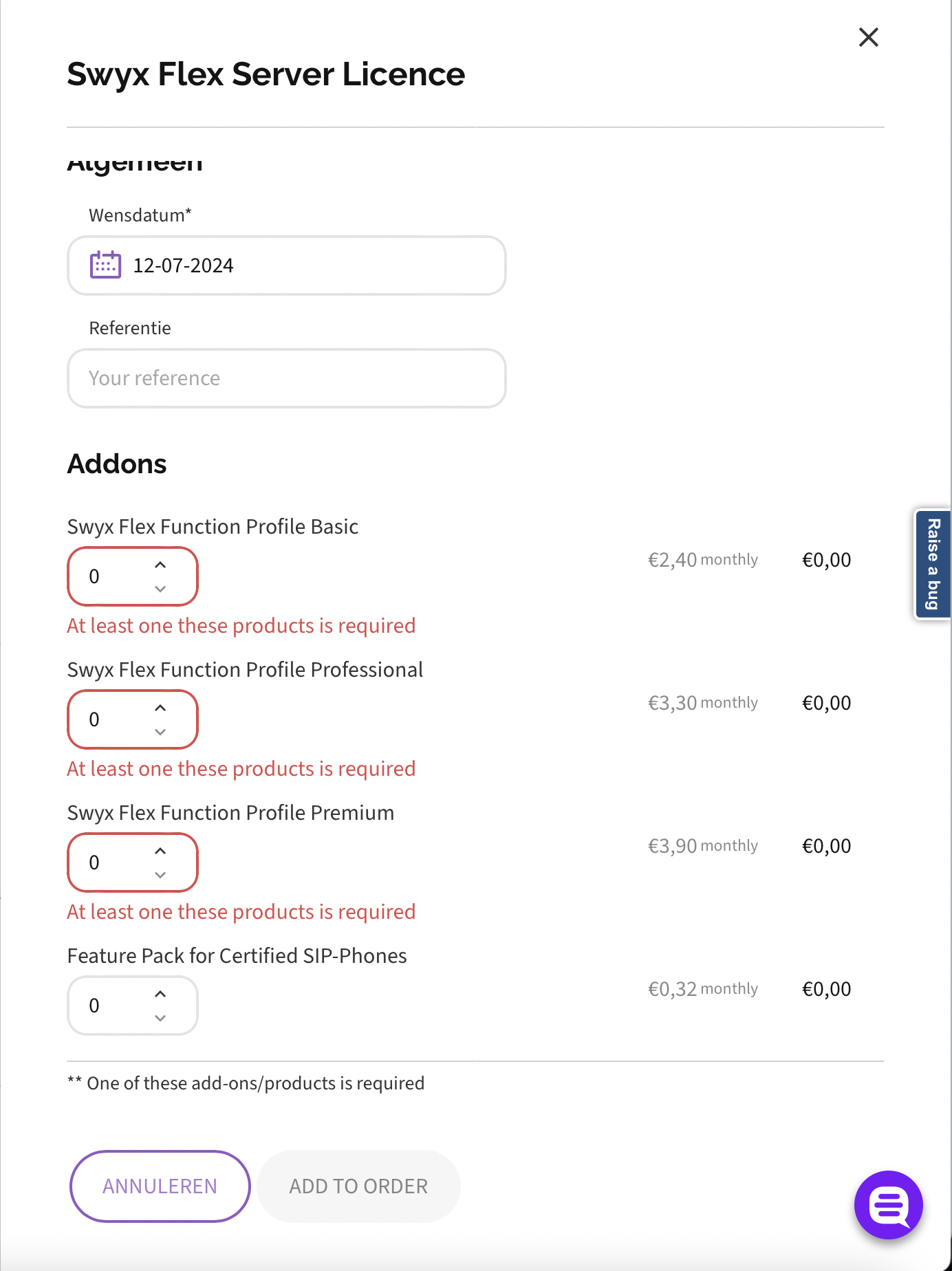Decrease Function Profile Professional quantity
The height and width of the screenshot is (1271, 952).
click(x=160, y=732)
